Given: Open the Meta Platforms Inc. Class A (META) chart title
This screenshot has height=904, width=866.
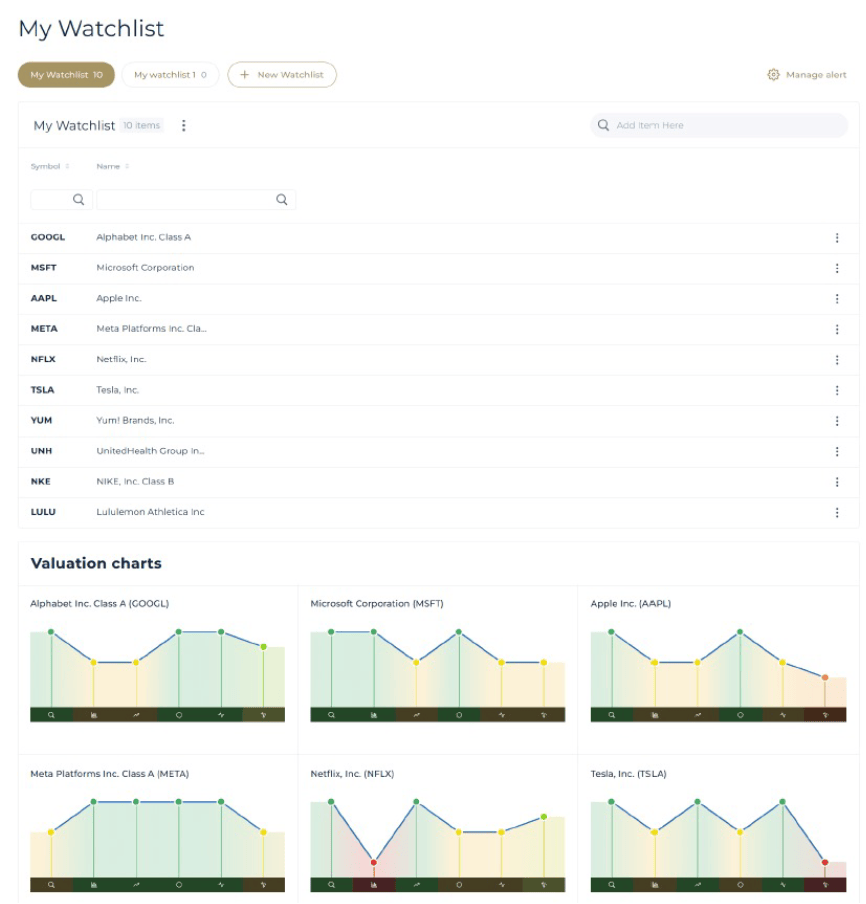Looking at the screenshot, I should [x=110, y=774].
